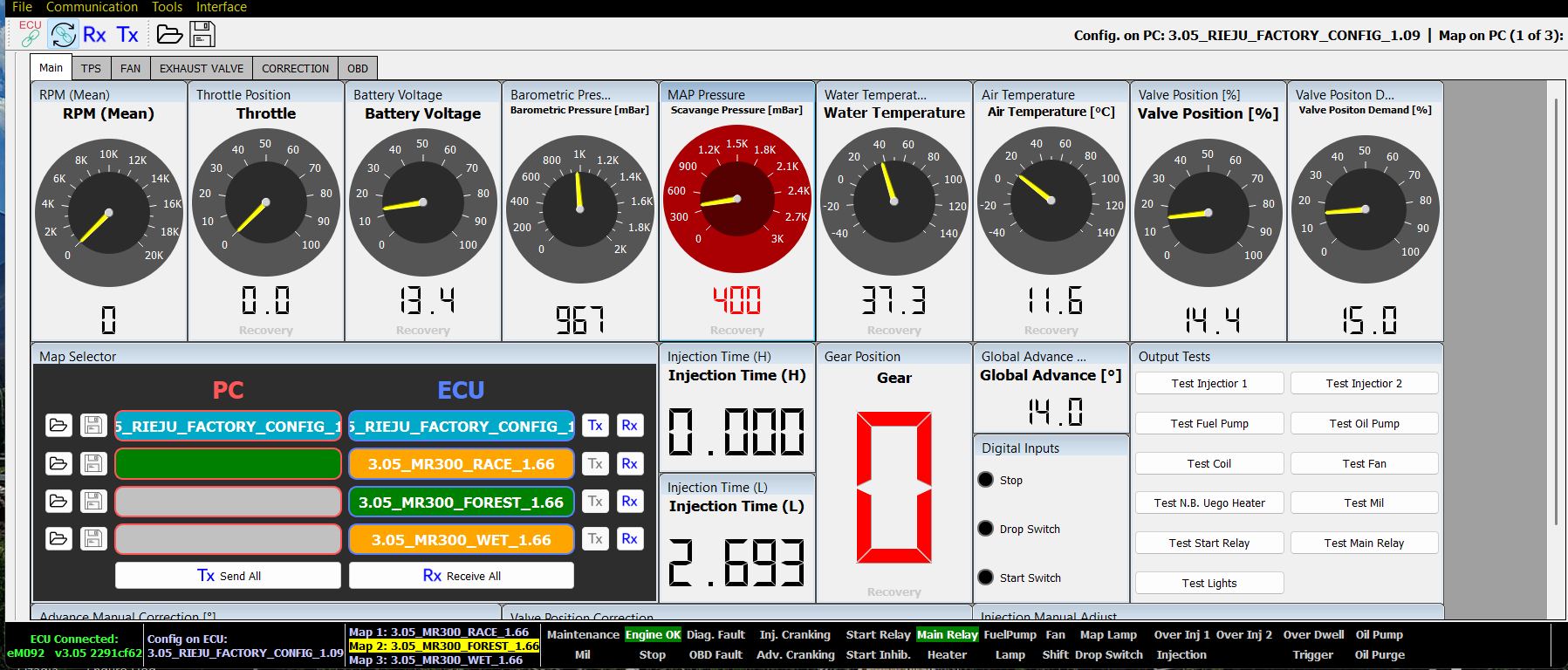Image resolution: width=1568 pixels, height=670 pixels.
Task: Click the vertical scrollbar on right side
Action: [1556, 311]
